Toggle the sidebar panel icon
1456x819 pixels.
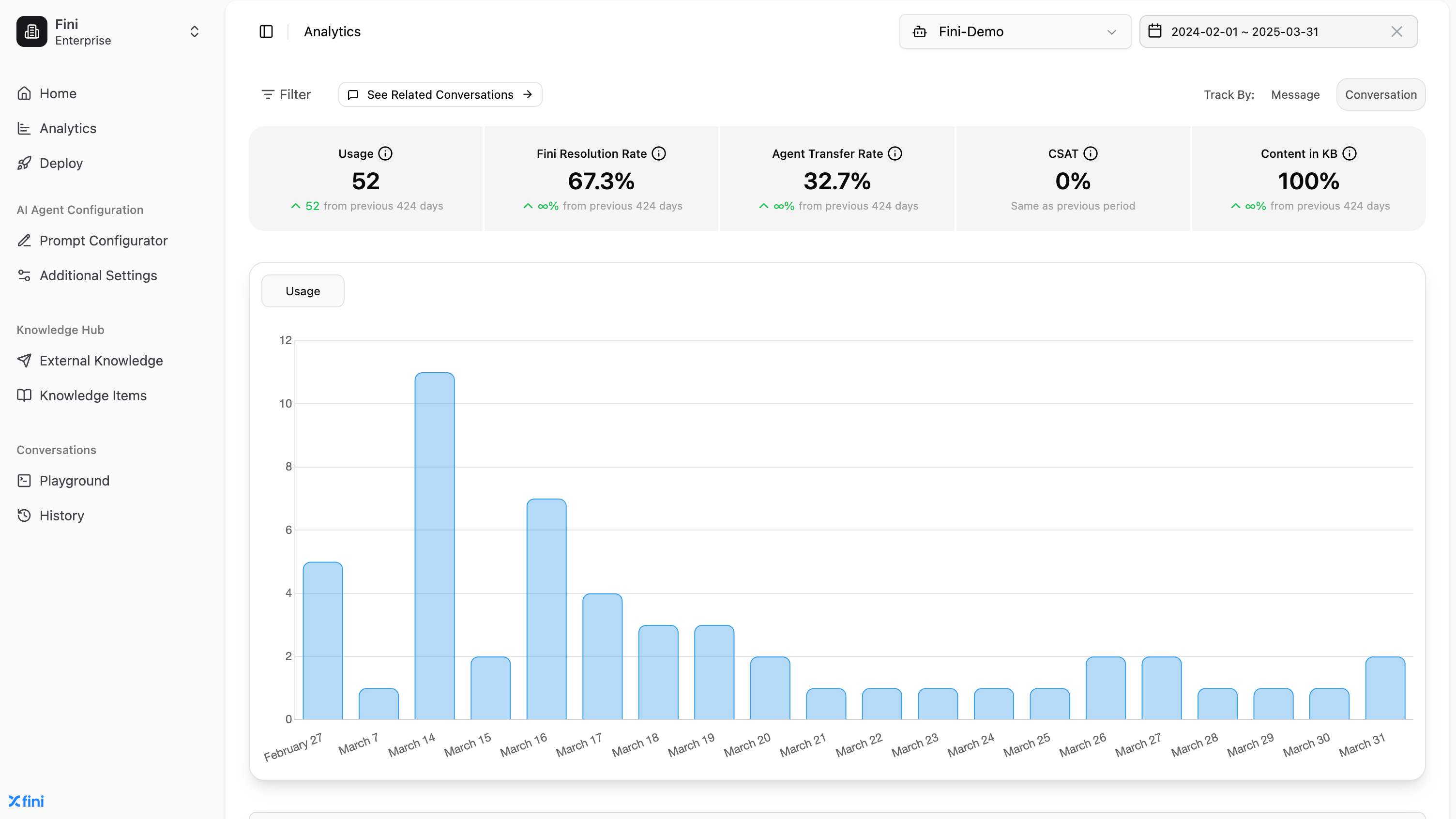[x=266, y=31]
